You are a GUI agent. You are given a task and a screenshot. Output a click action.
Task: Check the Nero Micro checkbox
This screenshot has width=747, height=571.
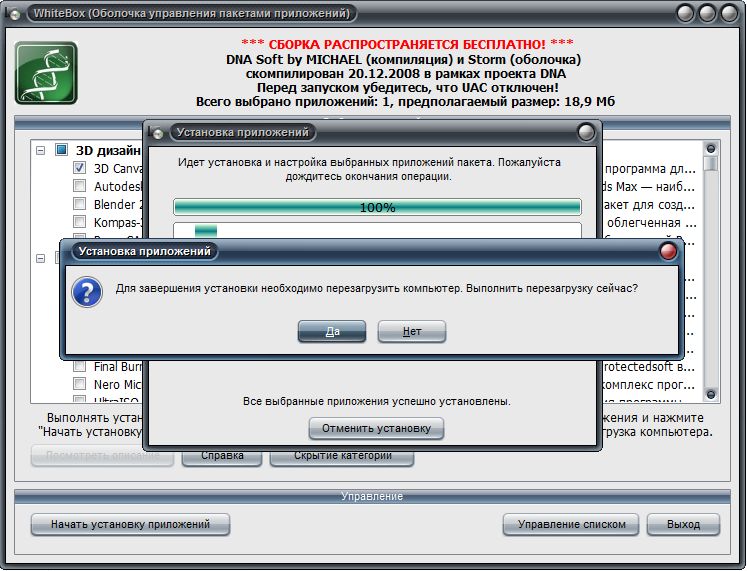point(80,384)
